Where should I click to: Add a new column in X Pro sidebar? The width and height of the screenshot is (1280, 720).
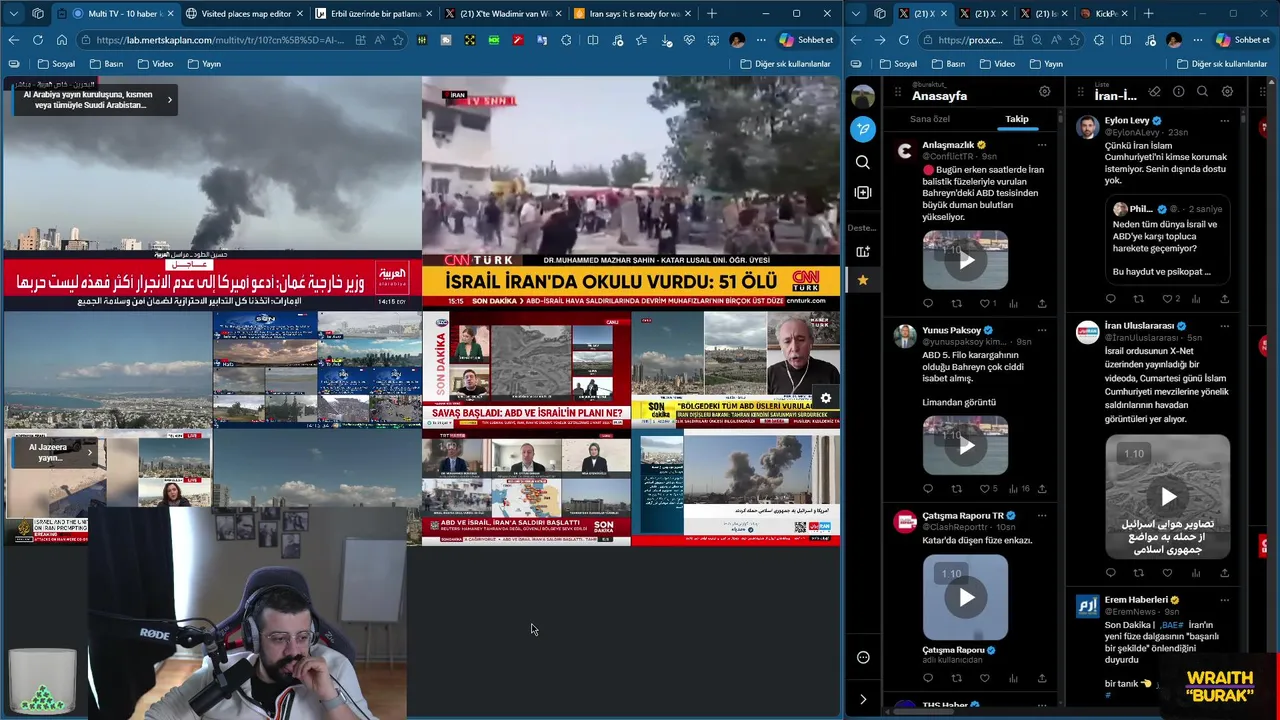click(x=863, y=192)
